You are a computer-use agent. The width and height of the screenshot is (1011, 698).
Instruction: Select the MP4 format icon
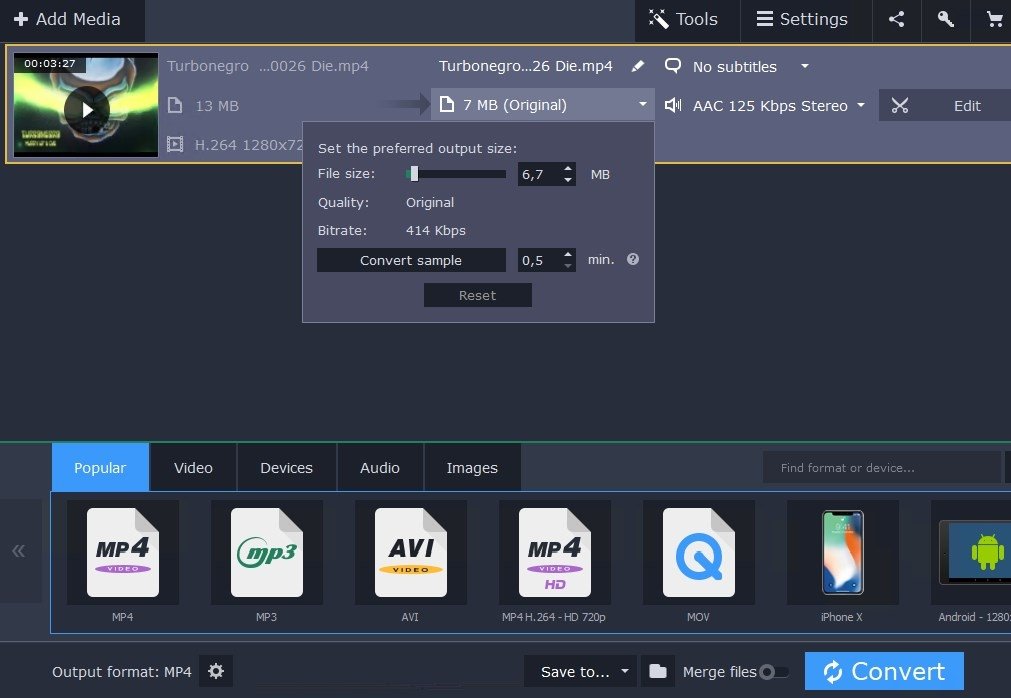(123, 552)
